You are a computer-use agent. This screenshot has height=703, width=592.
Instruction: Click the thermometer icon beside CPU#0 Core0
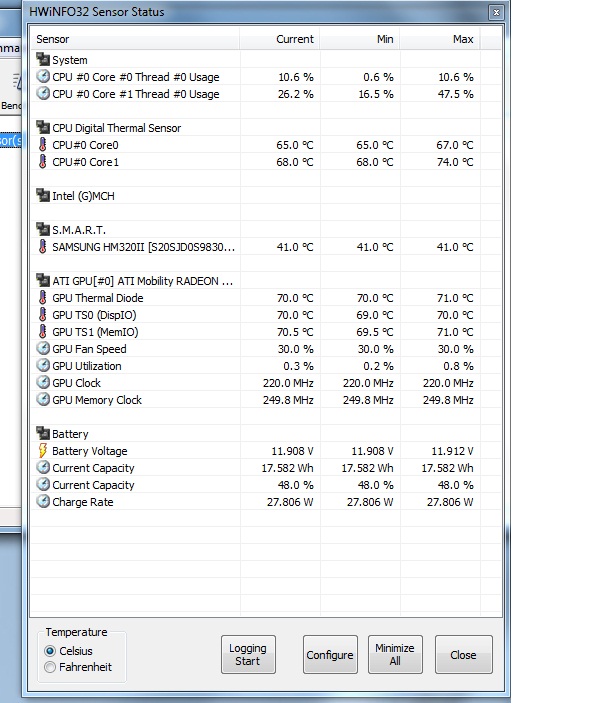click(x=43, y=145)
